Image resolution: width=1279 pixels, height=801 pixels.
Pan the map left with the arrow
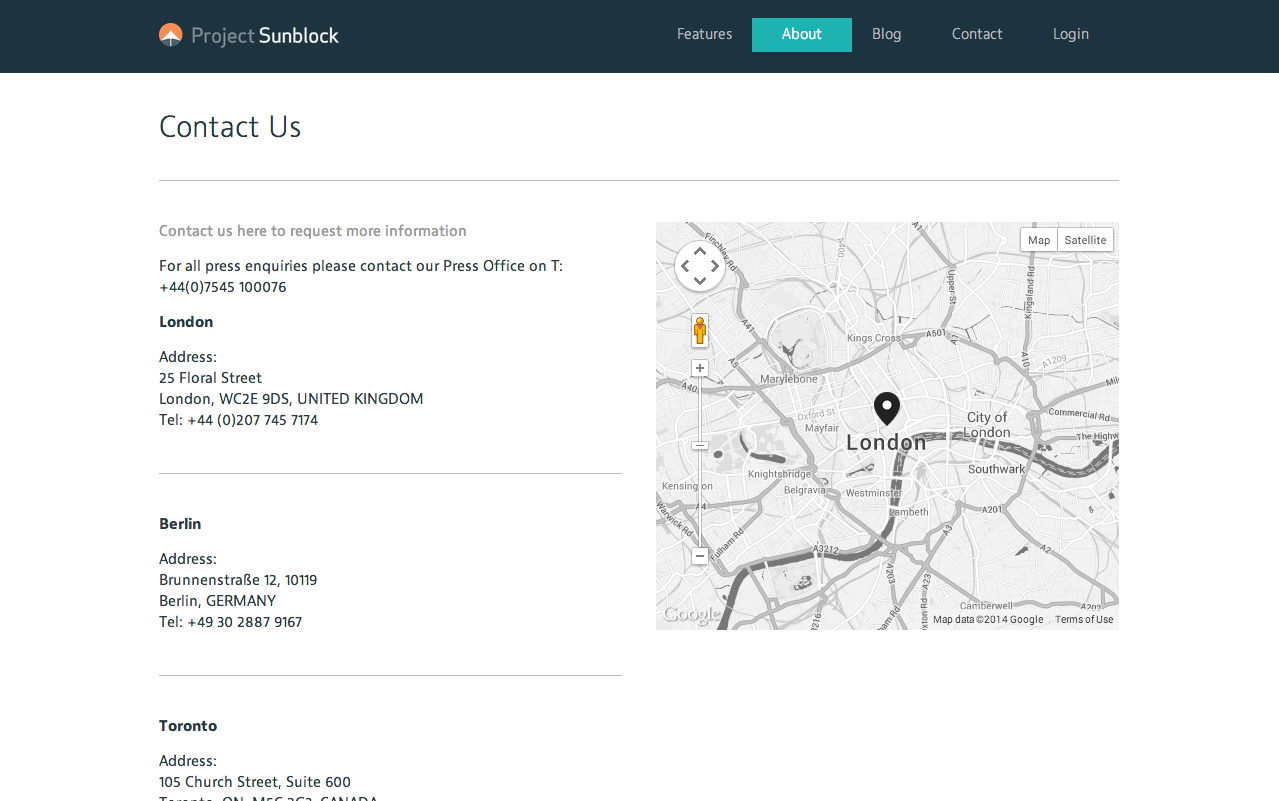point(685,266)
